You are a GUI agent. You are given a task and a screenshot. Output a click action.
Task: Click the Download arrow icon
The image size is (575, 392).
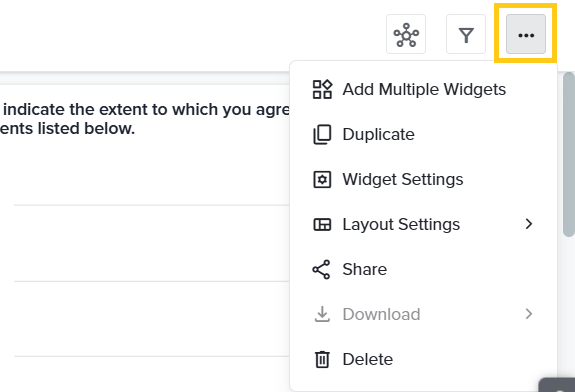point(322,314)
